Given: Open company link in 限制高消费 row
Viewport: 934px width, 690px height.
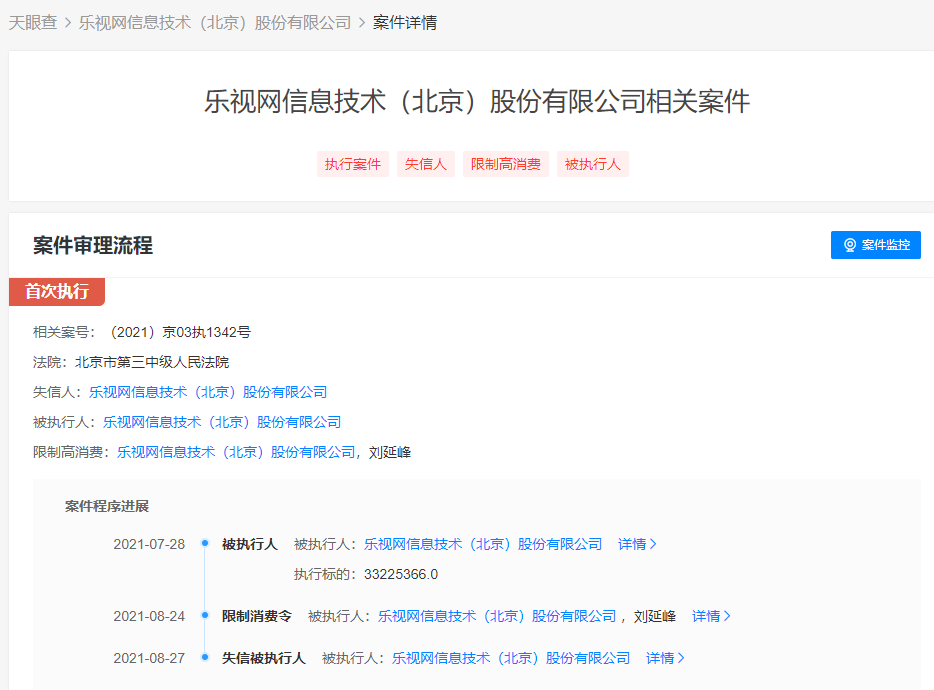Looking at the screenshot, I should click(236, 452).
